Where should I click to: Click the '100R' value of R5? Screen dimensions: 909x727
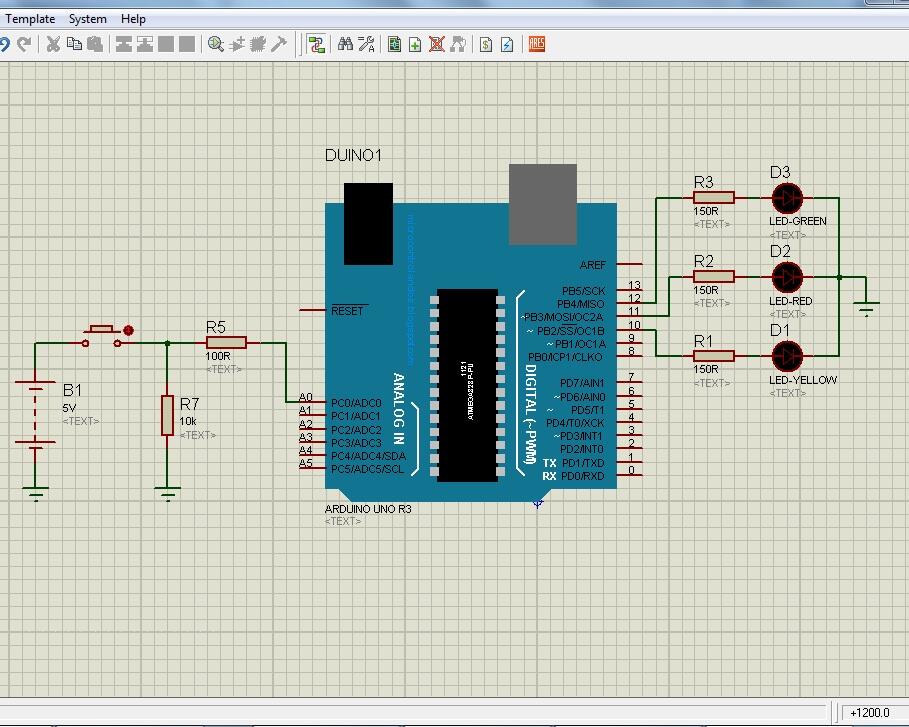coord(218,356)
